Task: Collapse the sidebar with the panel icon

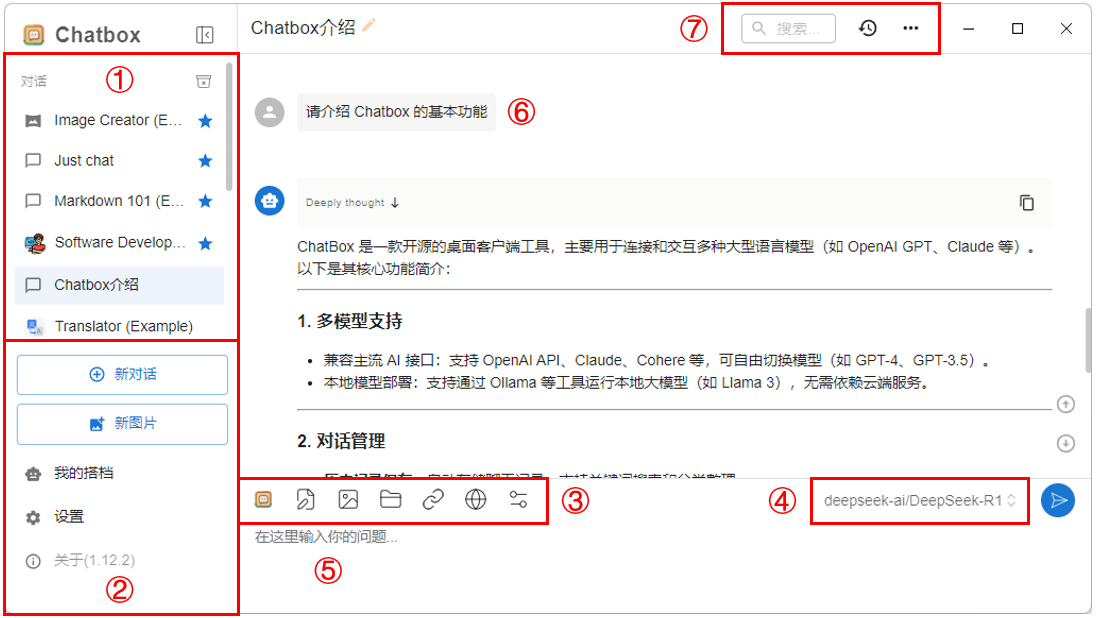Action: 205,35
